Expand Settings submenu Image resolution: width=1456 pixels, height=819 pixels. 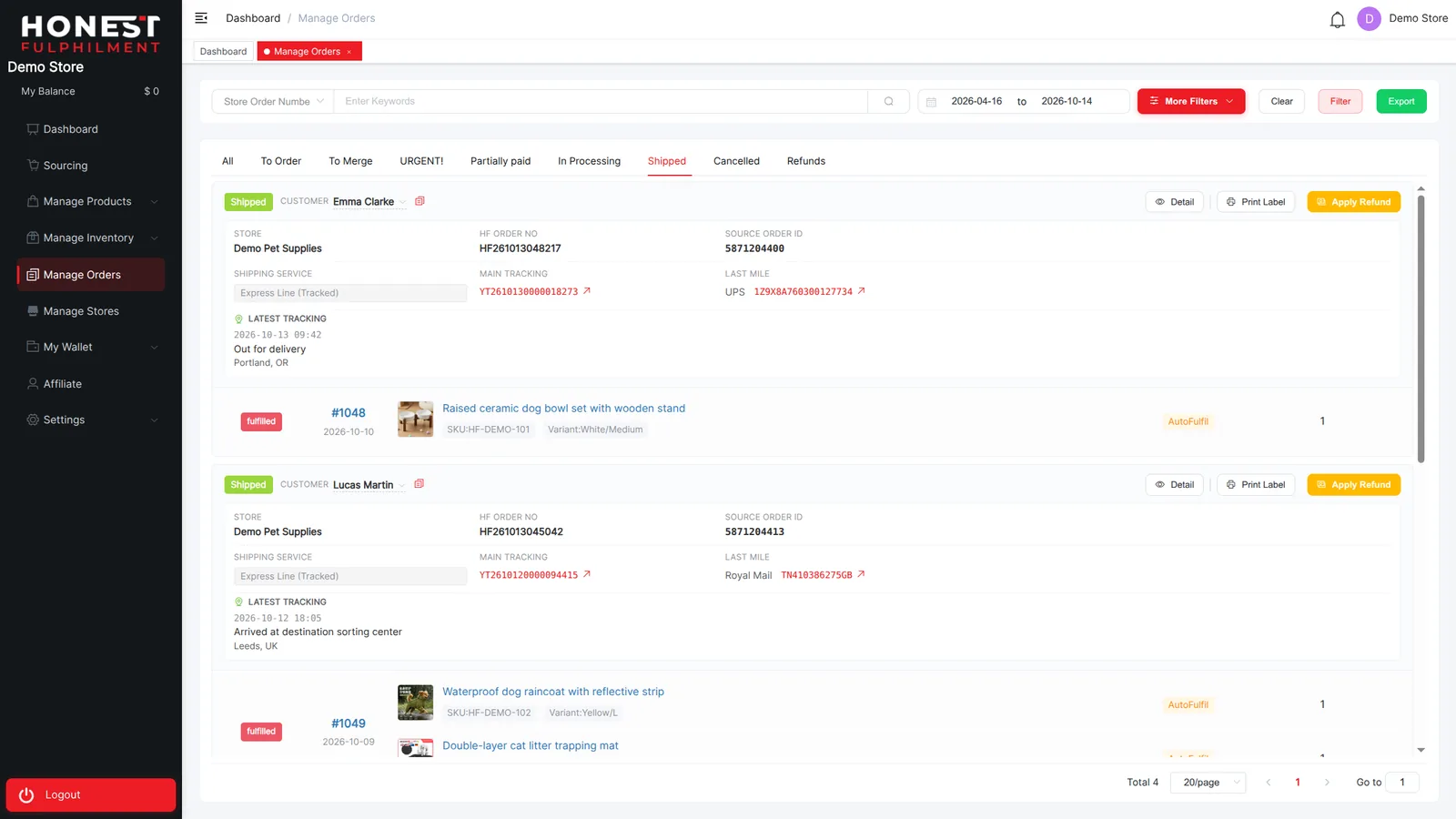click(154, 420)
